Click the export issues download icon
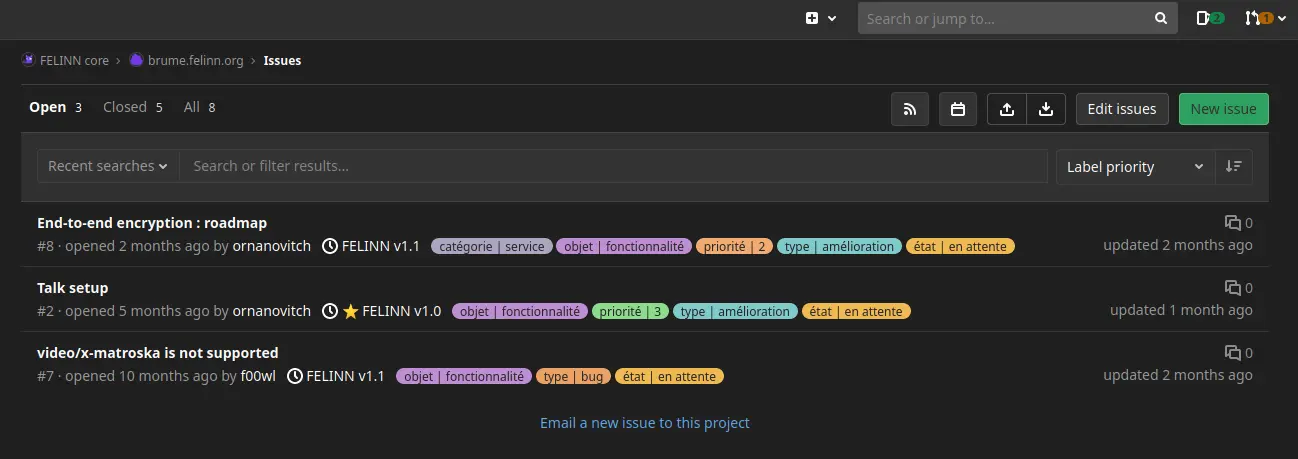 (x=1045, y=109)
